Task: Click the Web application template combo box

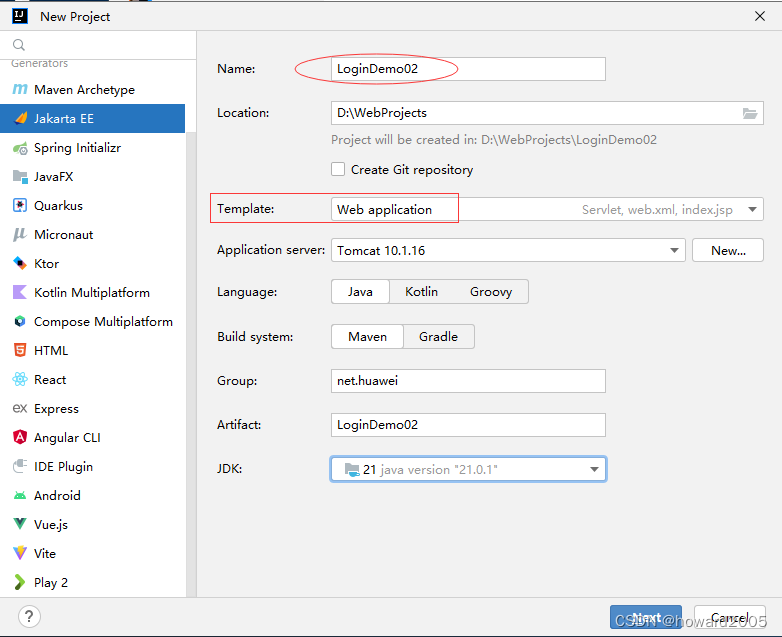Action: pyautogui.click(x=547, y=210)
